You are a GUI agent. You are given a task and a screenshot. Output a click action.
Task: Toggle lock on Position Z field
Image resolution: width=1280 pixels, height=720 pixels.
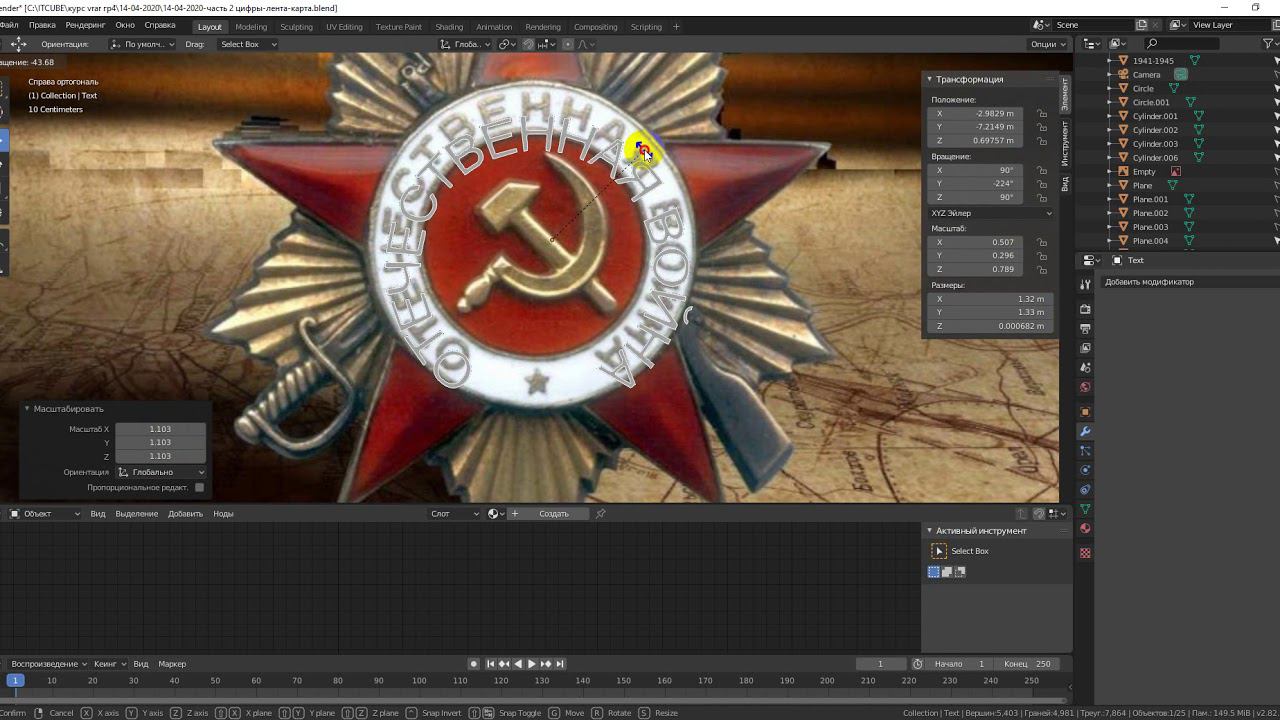1042,141
